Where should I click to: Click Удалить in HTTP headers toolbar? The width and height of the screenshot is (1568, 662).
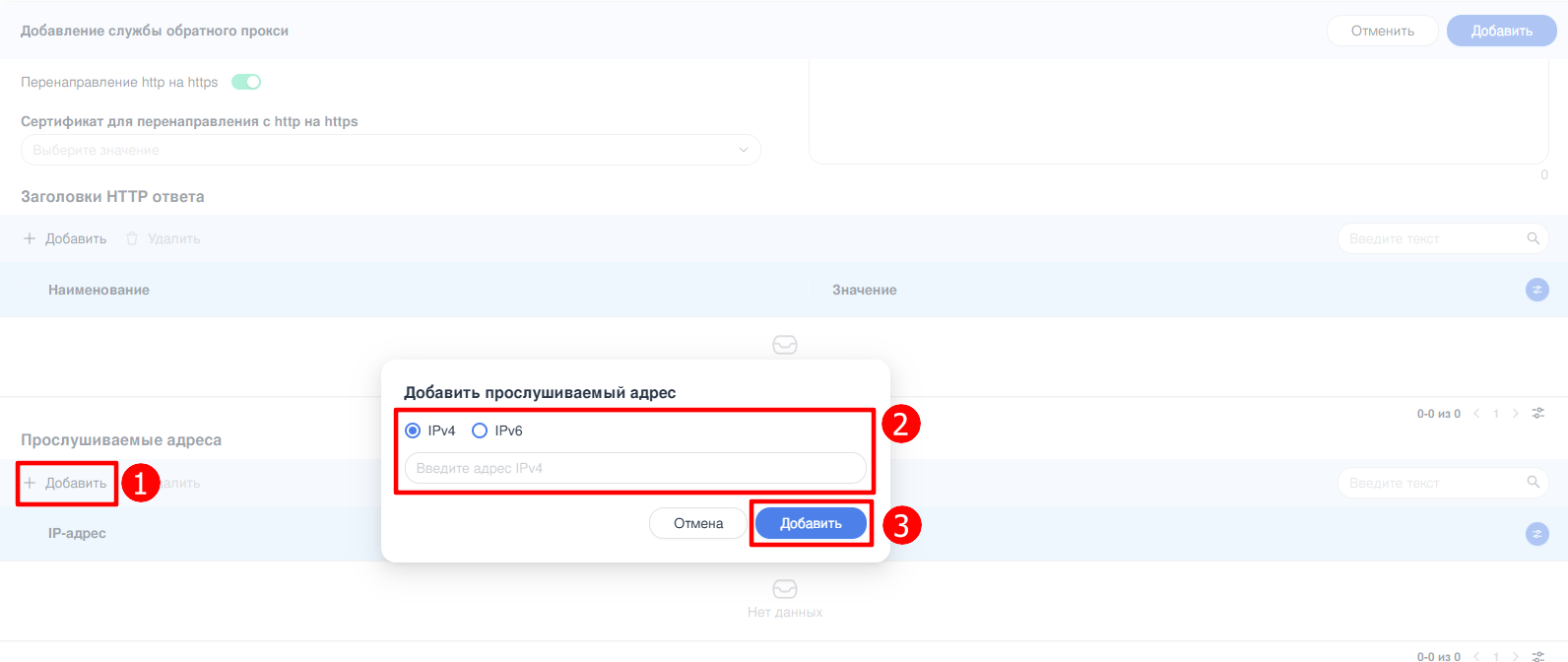click(163, 238)
